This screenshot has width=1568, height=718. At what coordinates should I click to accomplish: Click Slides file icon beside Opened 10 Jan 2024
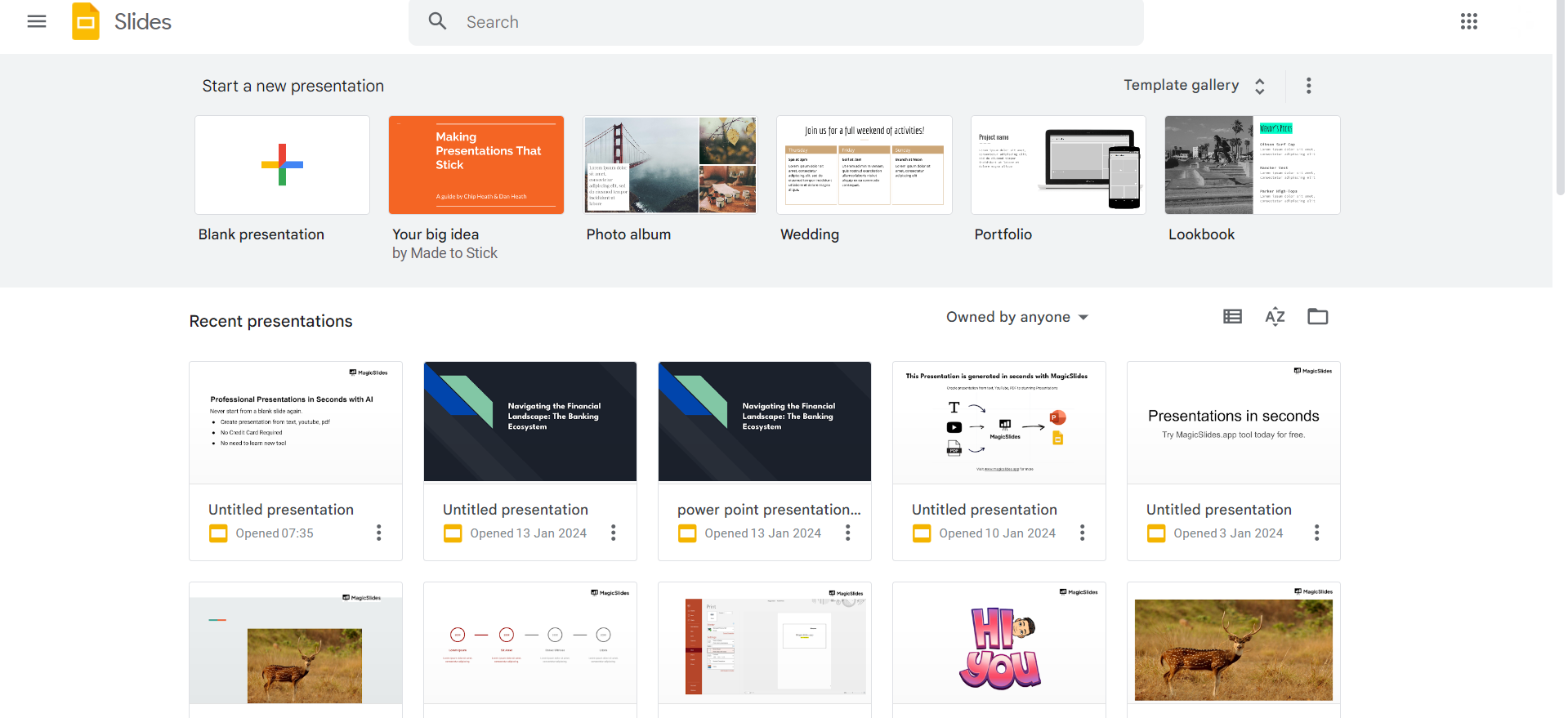coord(922,533)
